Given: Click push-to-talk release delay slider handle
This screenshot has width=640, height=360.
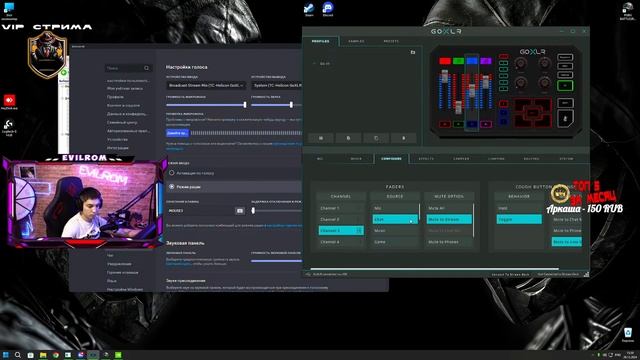Looking at the screenshot, I should [253, 211].
